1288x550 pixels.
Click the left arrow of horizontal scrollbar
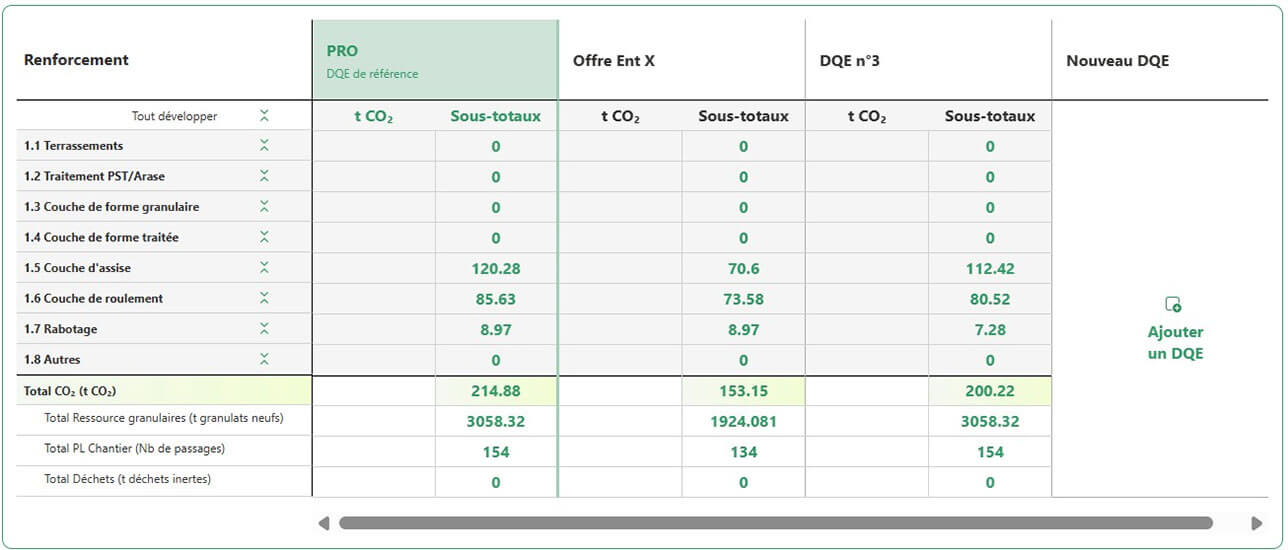coord(323,523)
